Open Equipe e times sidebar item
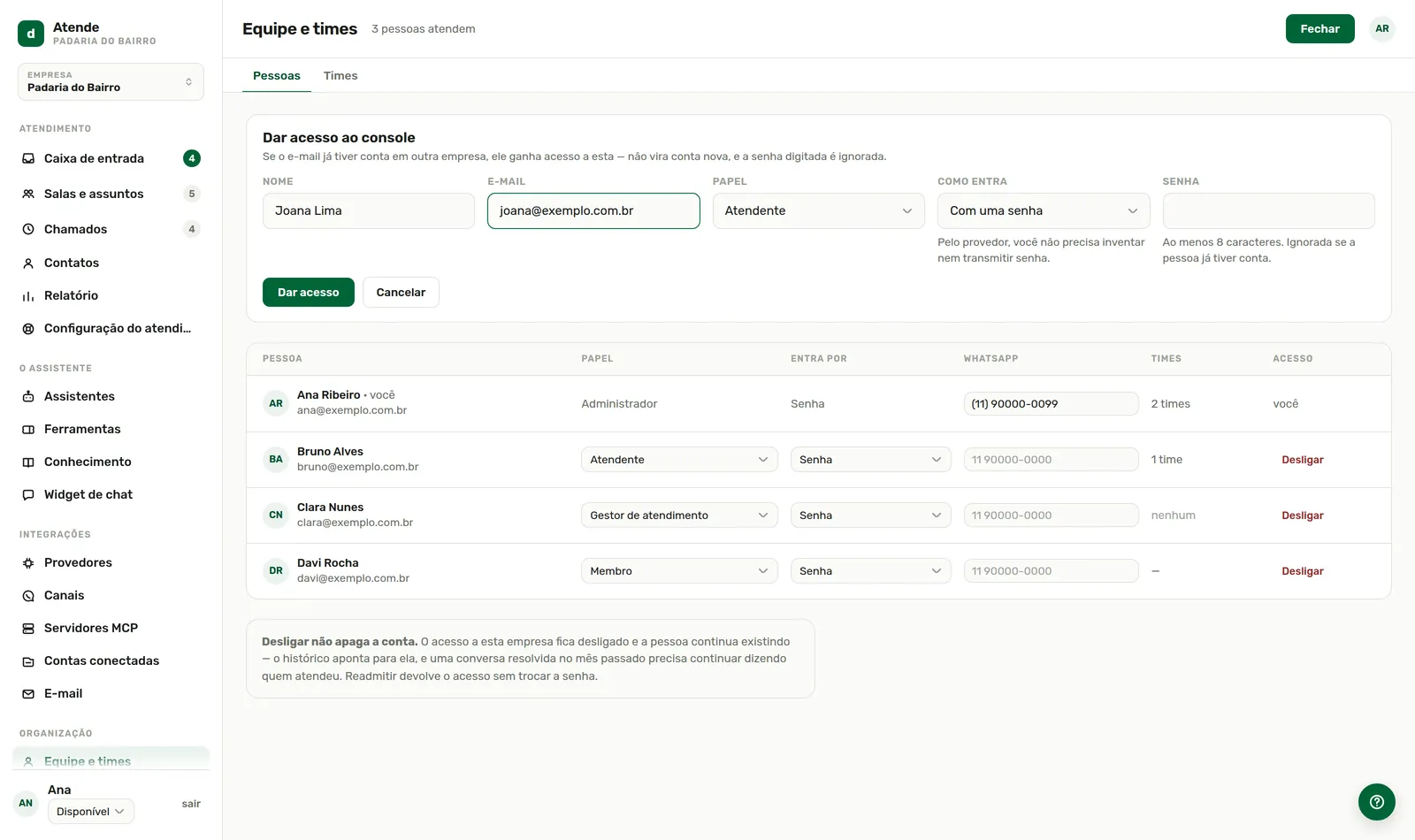 pos(111,760)
